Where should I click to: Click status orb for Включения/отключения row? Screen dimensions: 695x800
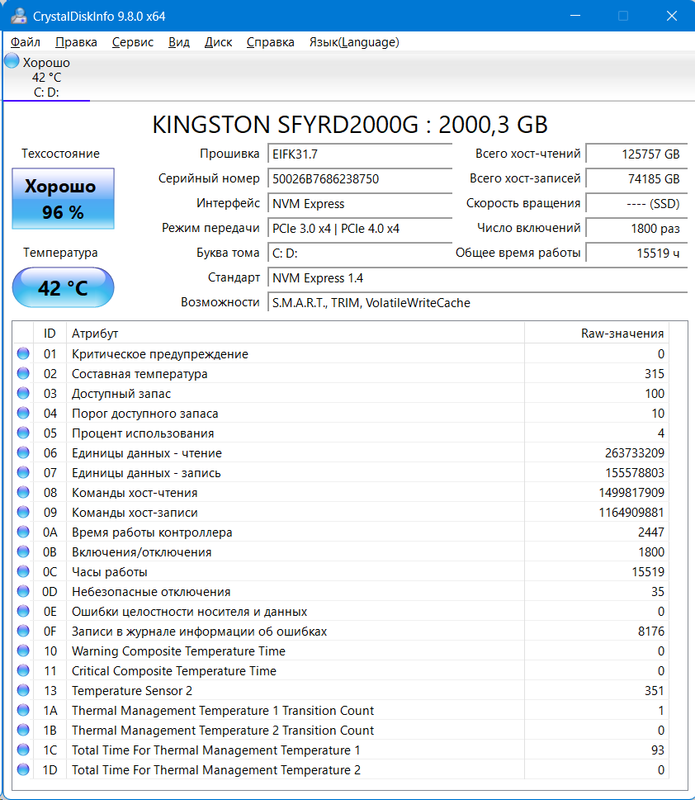(x=23, y=552)
